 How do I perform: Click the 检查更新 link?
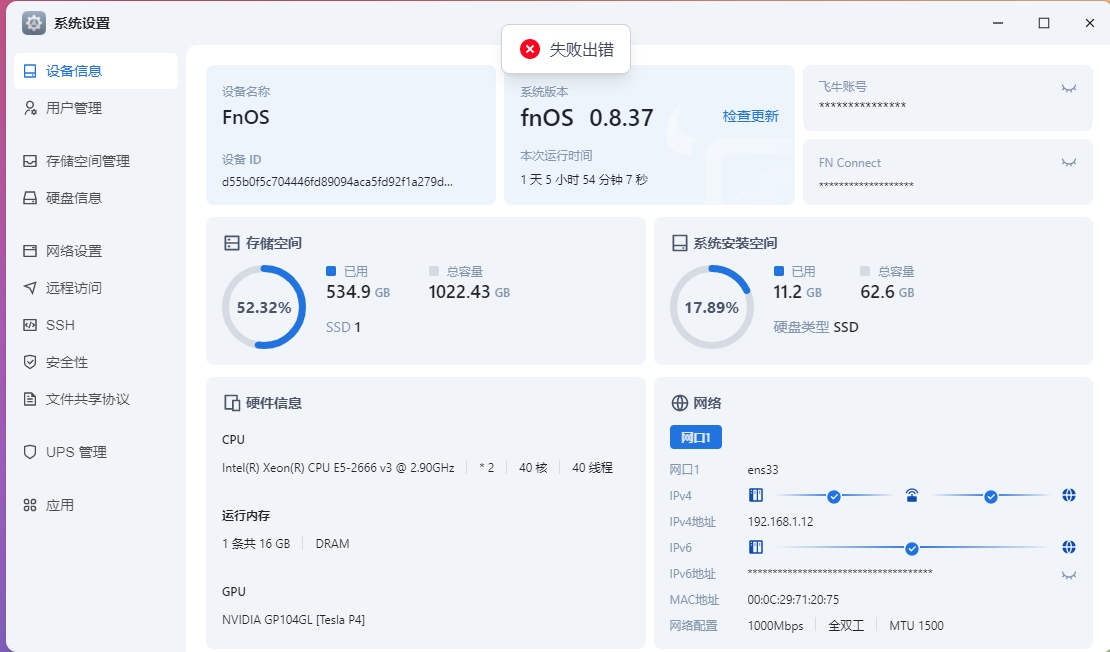(750, 116)
